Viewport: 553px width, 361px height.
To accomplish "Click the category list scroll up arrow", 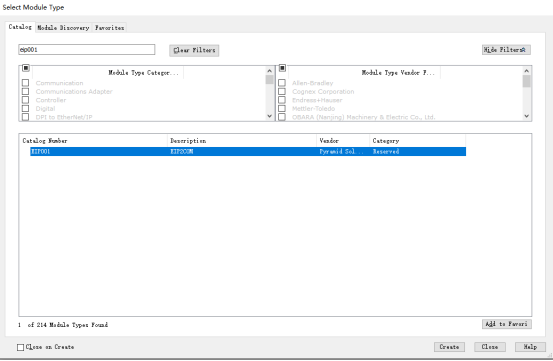I will point(270,71).
